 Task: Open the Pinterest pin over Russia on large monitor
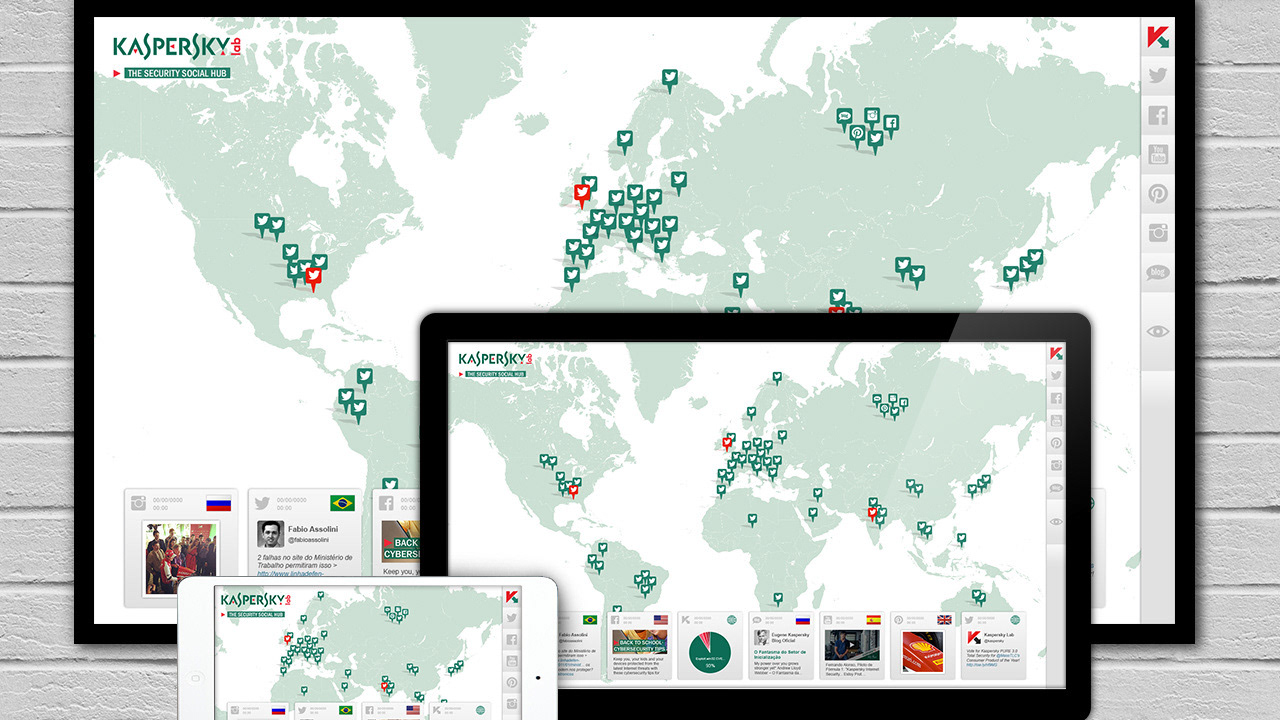click(857, 136)
